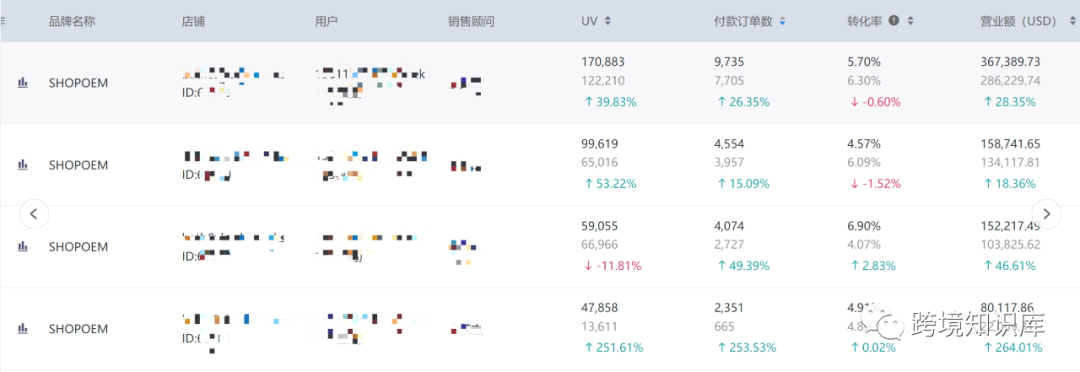The height and width of the screenshot is (372, 1080).
Task: Click first row SHOPOEM brand name
Action: point(79,83)
